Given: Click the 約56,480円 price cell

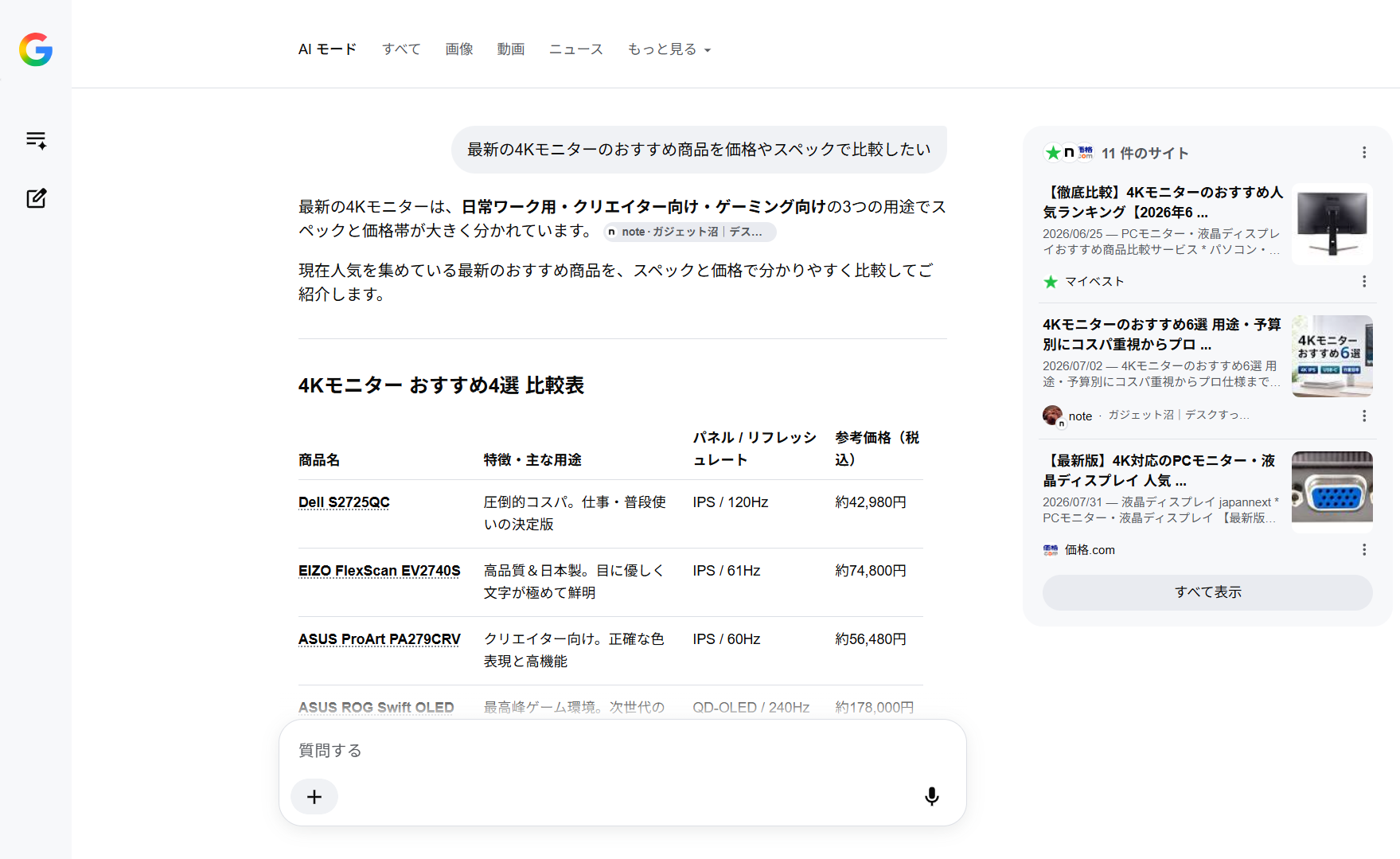Looking at the screenshot, I should pyautogui.click(x=871, y=639).
